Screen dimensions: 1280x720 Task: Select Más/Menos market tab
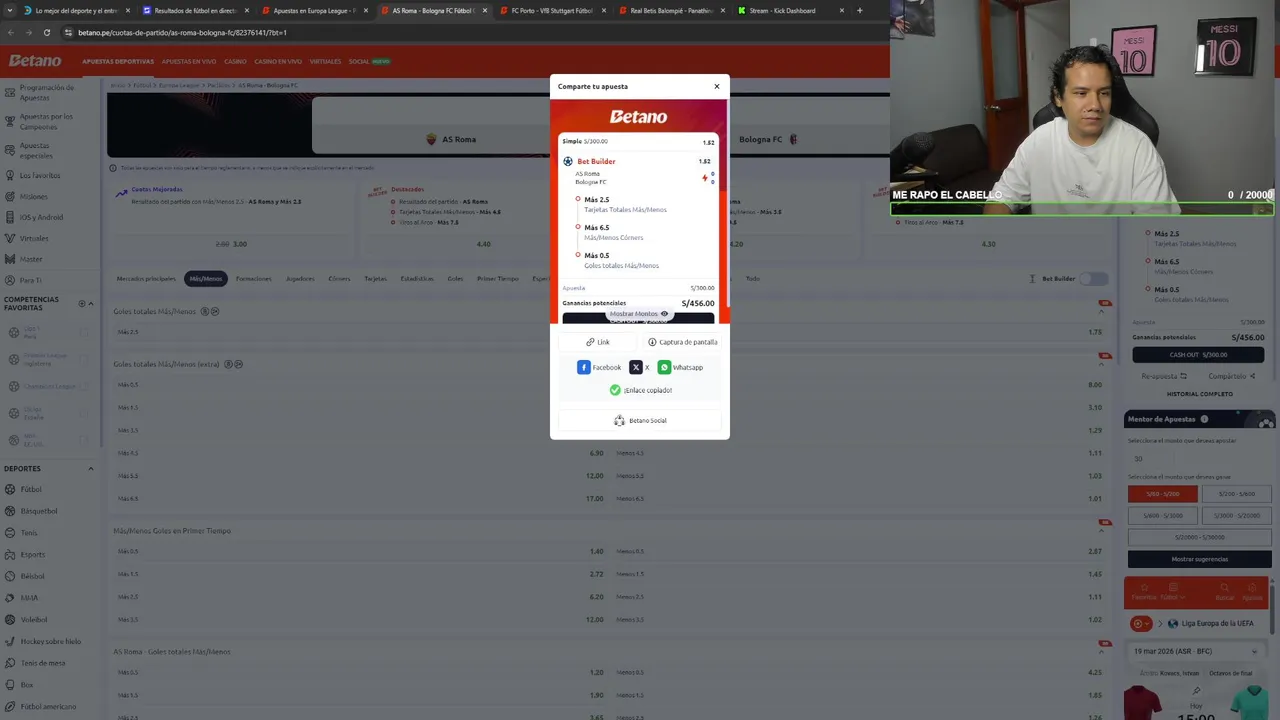[206, 278]
